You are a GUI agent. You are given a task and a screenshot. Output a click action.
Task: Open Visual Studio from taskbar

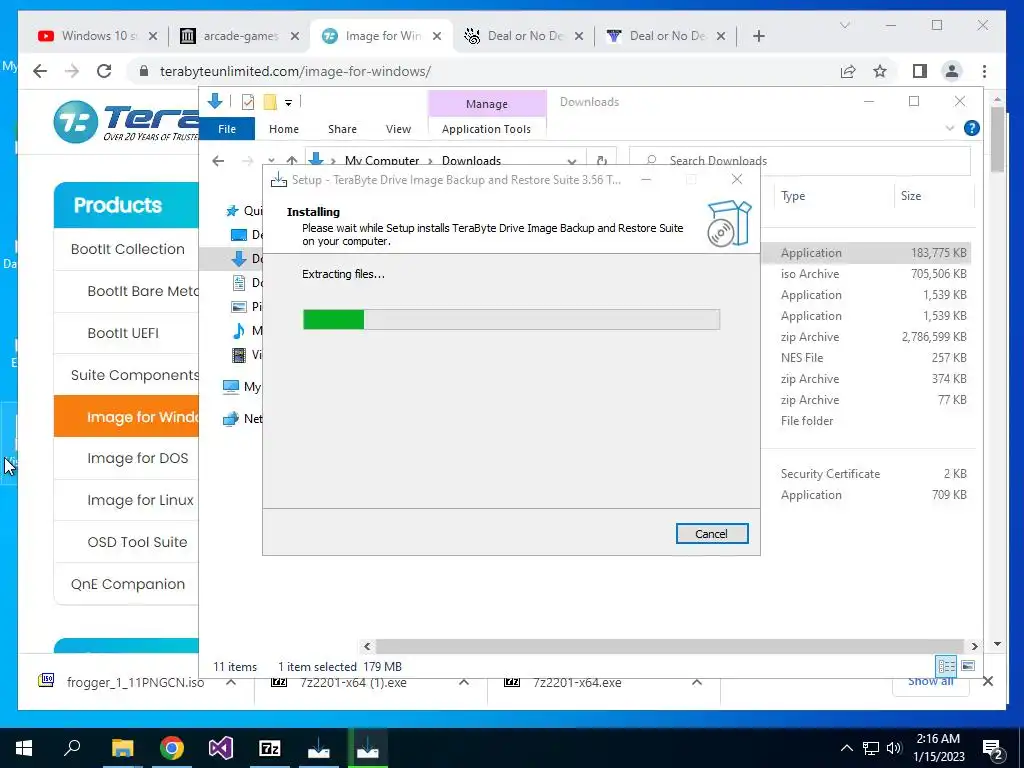point(221,748)
